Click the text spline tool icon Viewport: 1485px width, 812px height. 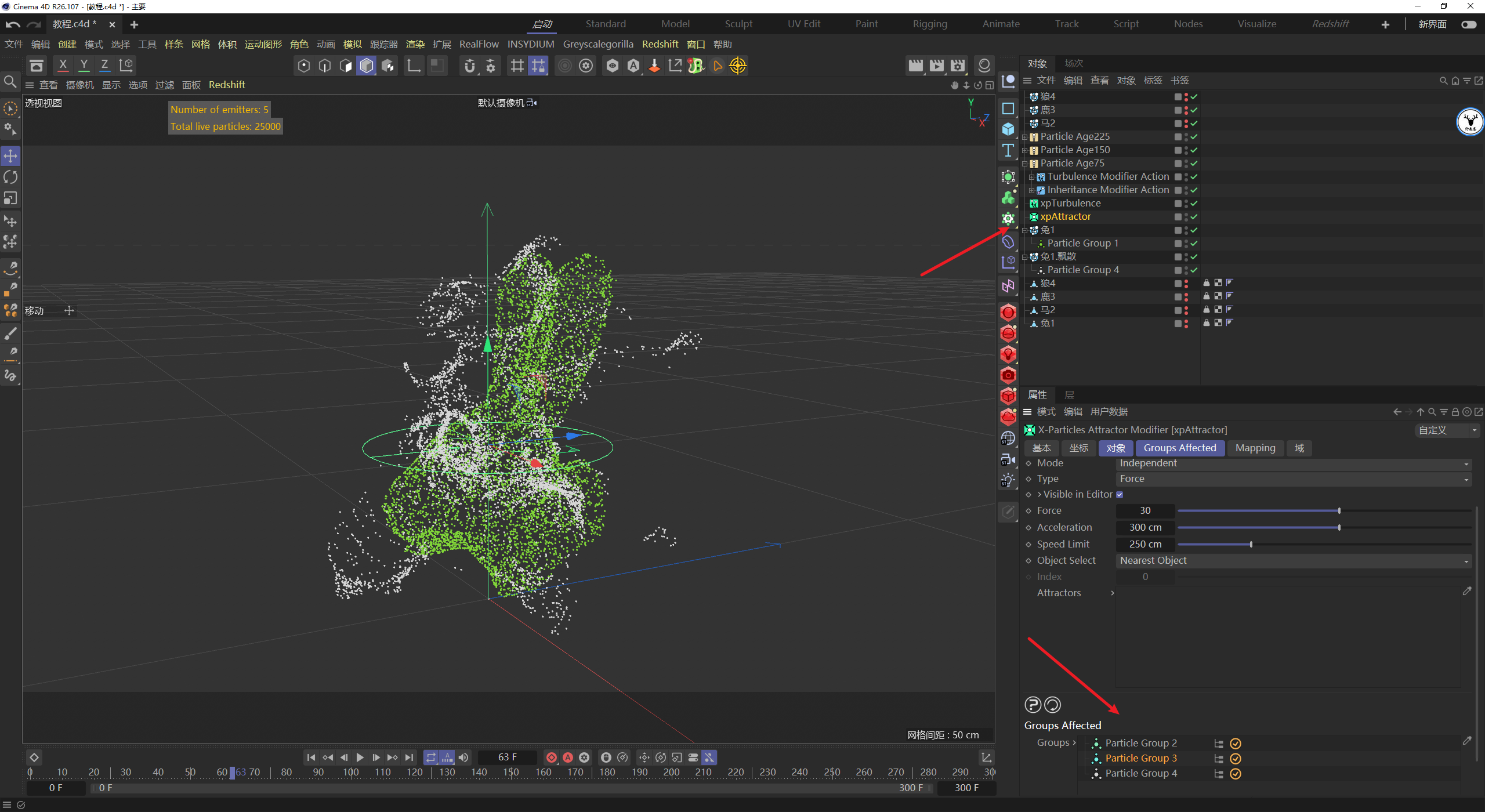[1008, 151]
